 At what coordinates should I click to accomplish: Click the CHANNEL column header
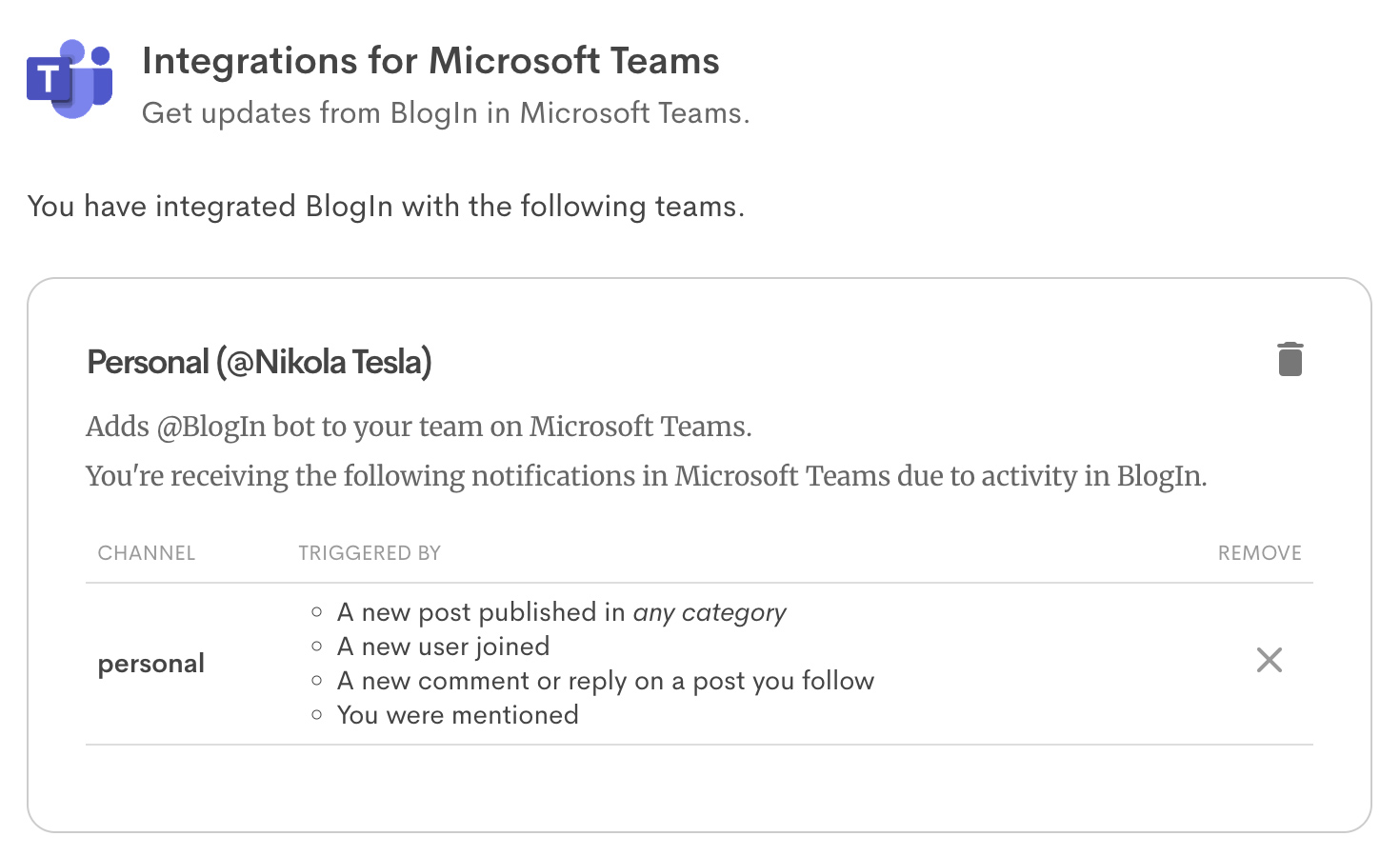(x=147, y=553)
